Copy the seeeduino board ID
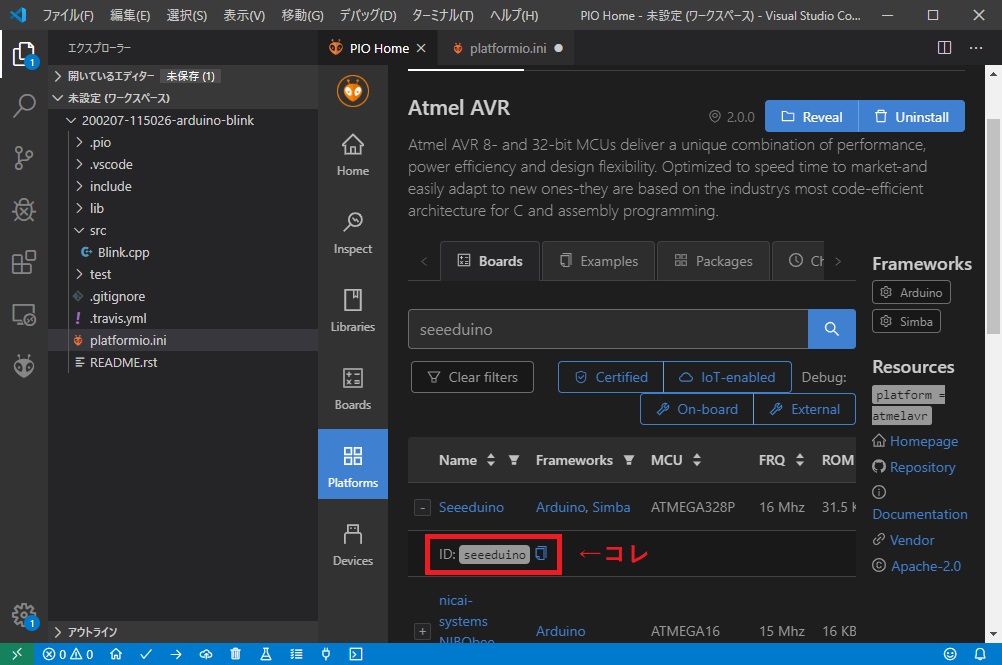This screenshot has width=1002, height=665. tap(541, 553)
